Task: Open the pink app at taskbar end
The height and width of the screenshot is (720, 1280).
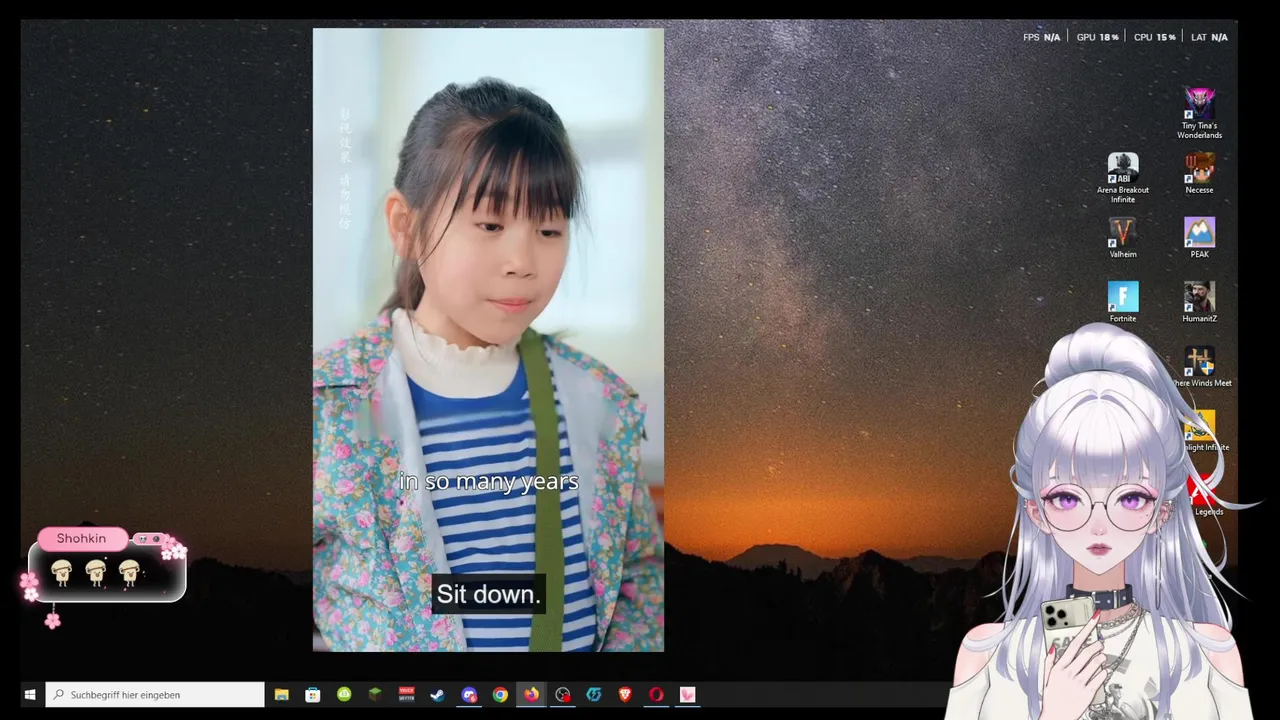Action: 687,694
